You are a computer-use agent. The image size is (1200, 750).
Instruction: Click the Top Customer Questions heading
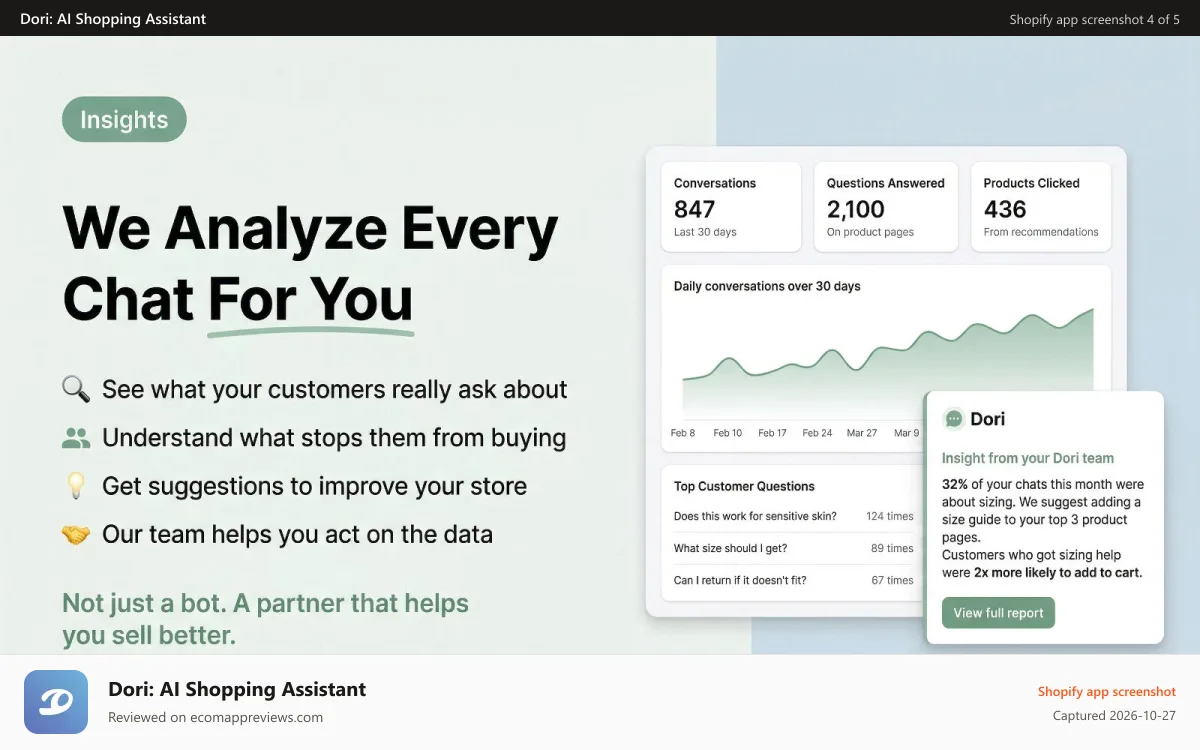pos(744,486)
